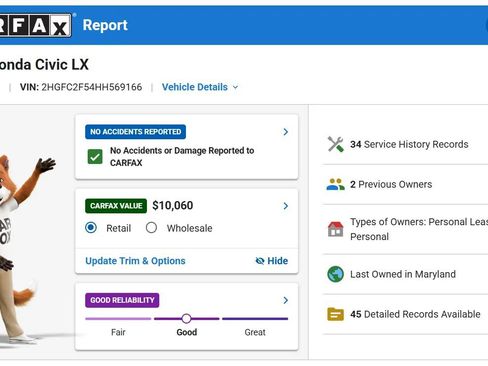Click CARFAX VALUE badge
The width and height of the screenshot is (488, 366).
click(x=116, y=206)
